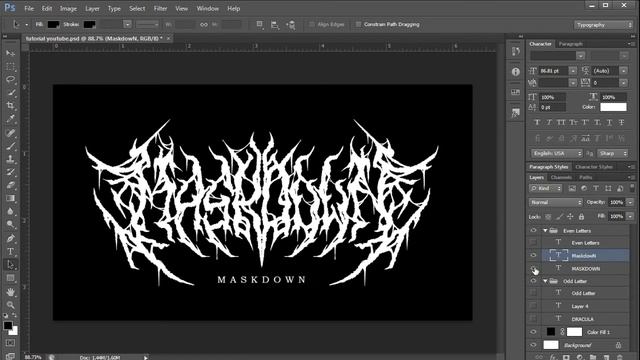Select the Horizontal Type tool
Image resolution: width=640 pixels, height=360 pixels.
point(11,251)
